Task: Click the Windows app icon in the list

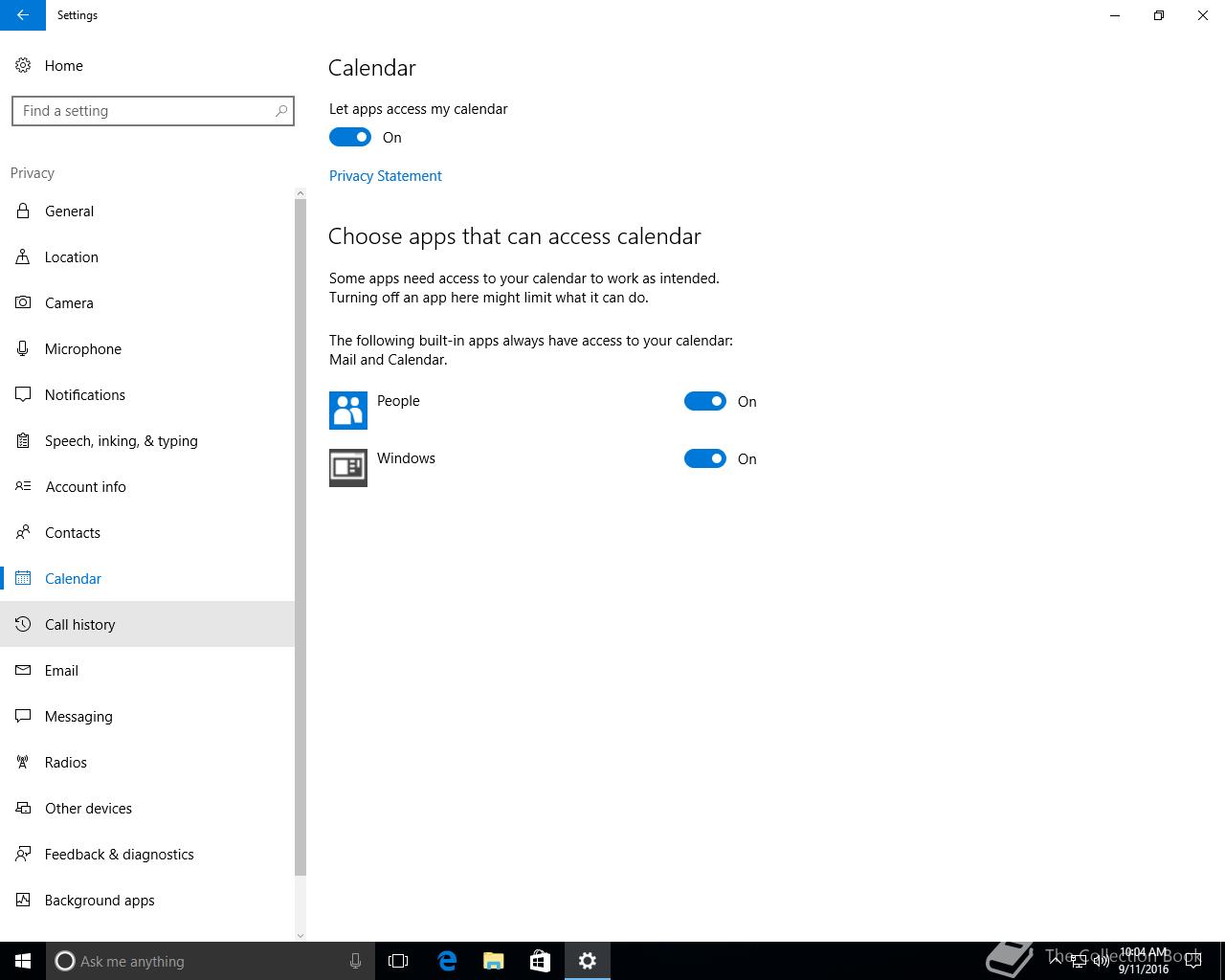Action: coord(348,468)
